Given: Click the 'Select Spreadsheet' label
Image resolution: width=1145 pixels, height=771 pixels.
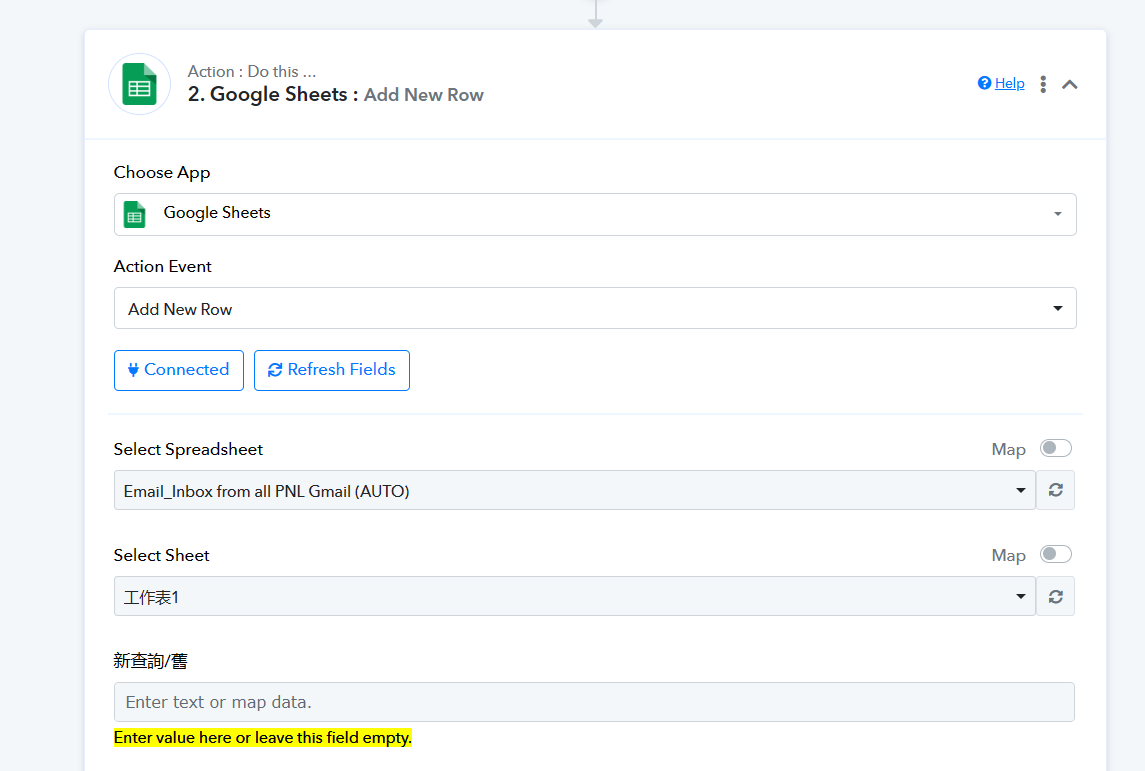Looking at the screenshot, I should point(188,449).
